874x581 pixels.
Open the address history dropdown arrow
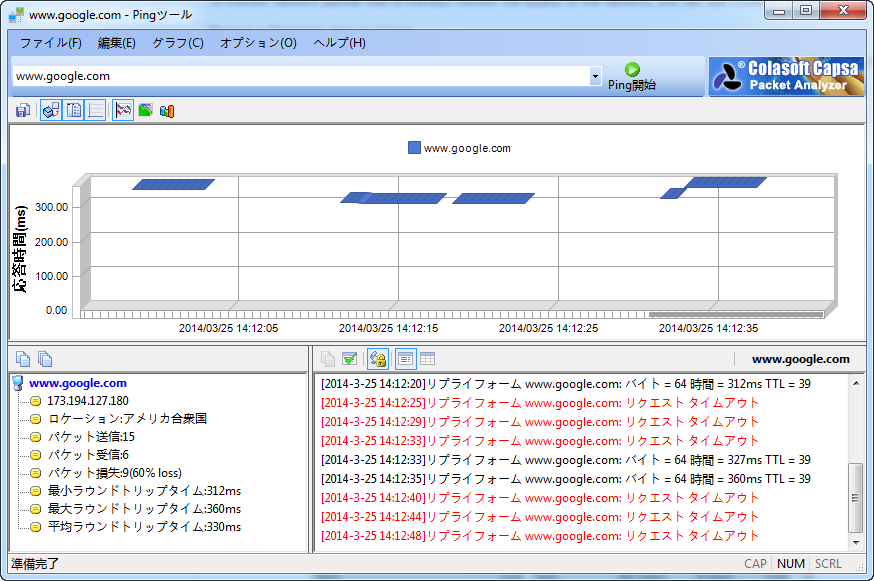click(595, 76)
